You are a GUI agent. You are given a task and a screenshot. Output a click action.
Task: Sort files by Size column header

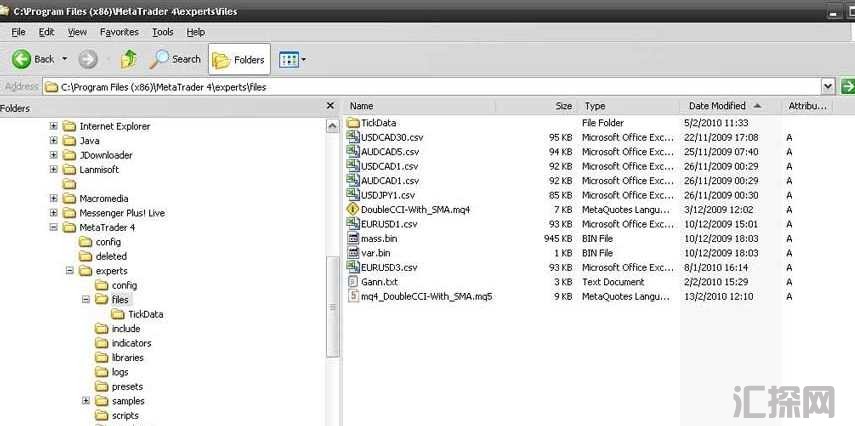click(564, 106)
